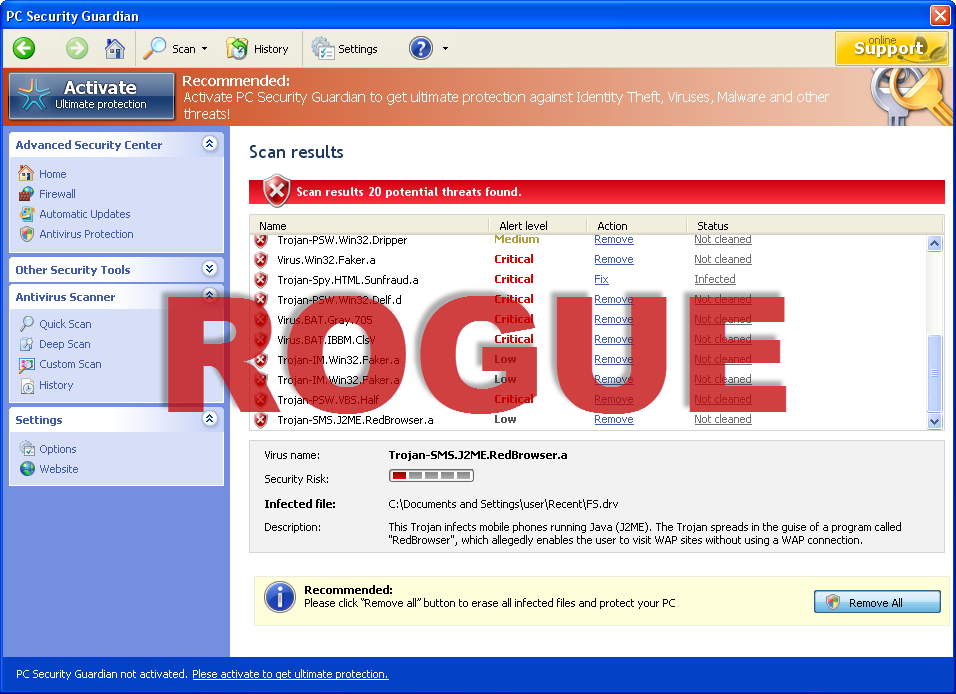Image resolution: width=956 pixels, height=694 pixels.
Task: Click the Security Risk level bar
Action: click(x=431, y=476)
